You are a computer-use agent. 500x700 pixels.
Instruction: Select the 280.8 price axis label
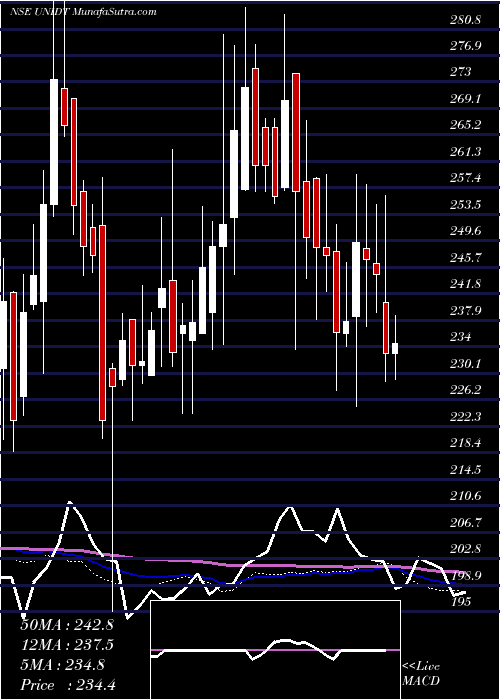[x=465, y=19]
